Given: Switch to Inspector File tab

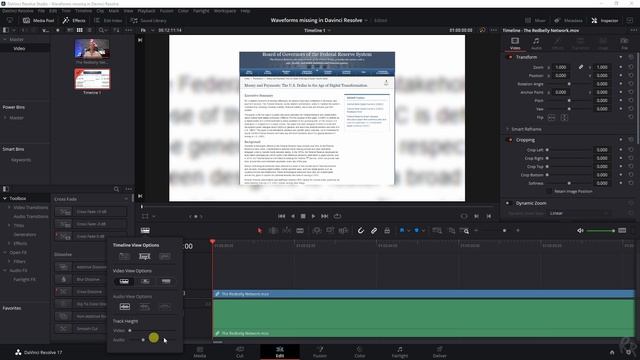Looking at the screenshot, I should (x=624, y=43).
